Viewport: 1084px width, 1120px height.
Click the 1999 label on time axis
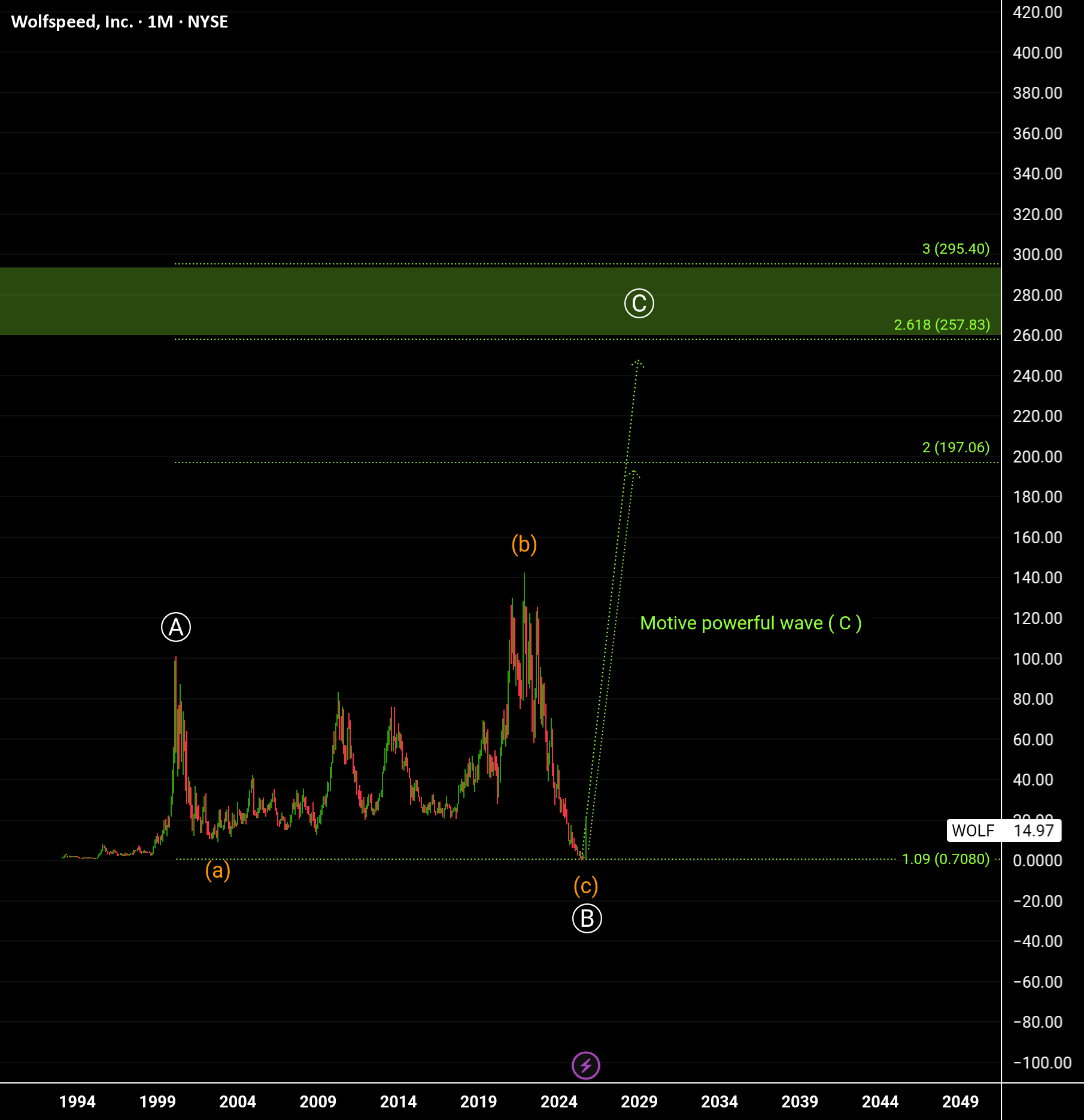pyautogui.click(x=157, y=1101)
